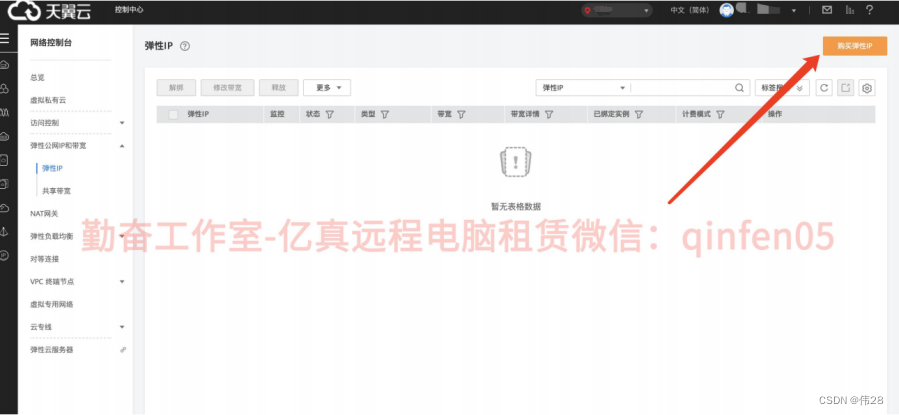
Task: Click the 修改带宽 button
Action: pos(228,88)
